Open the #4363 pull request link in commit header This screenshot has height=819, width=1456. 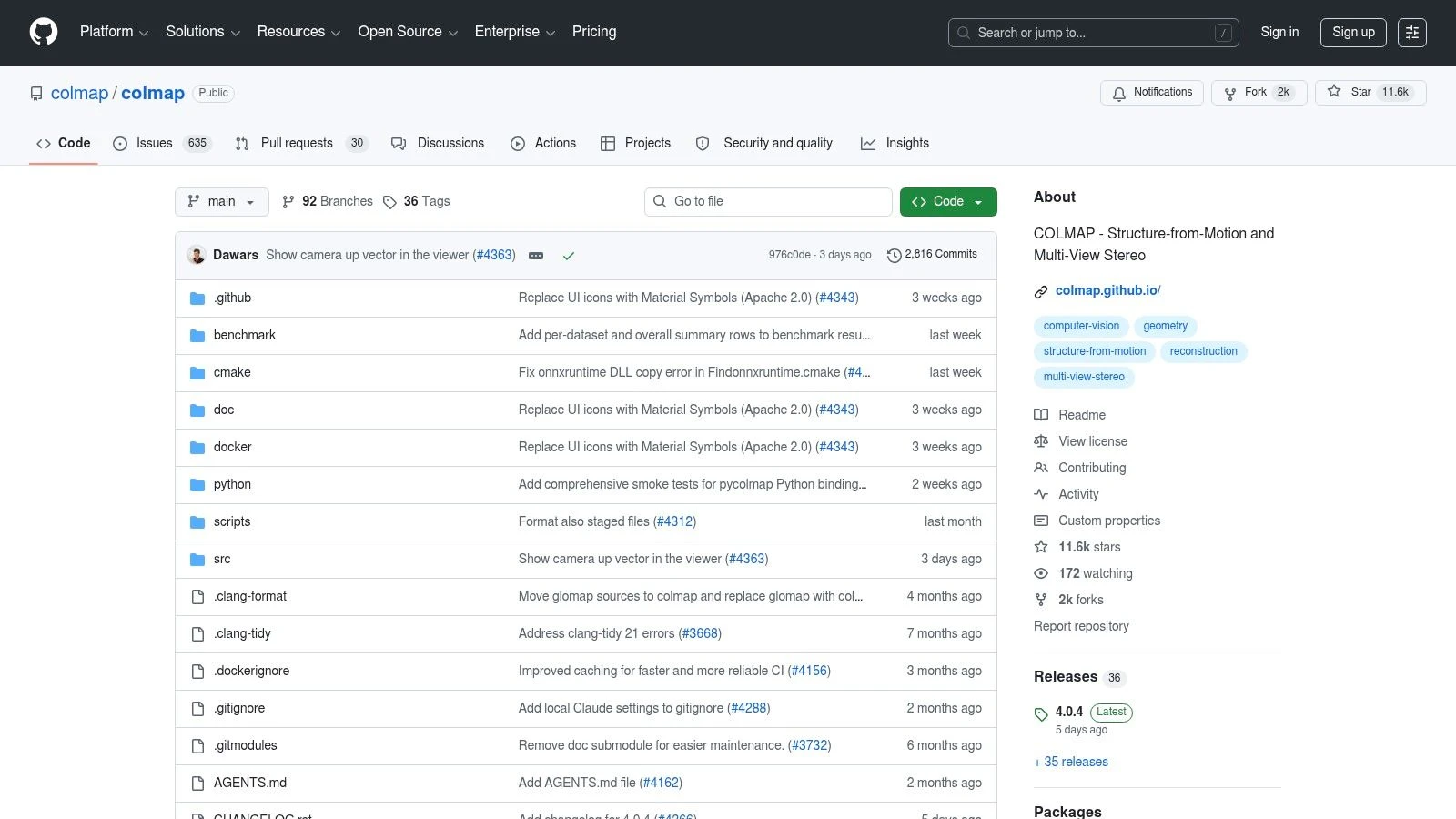tap(495, 255)
